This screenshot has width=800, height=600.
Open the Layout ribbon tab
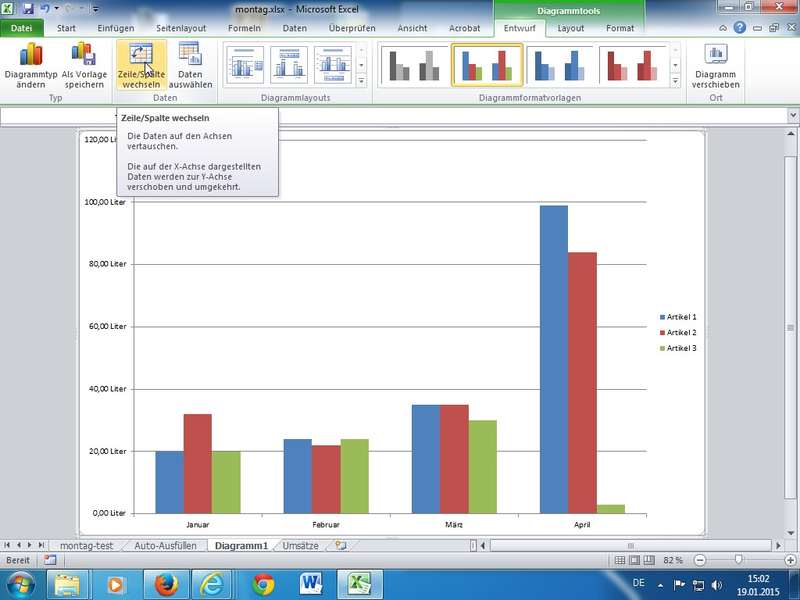(571, 28)
